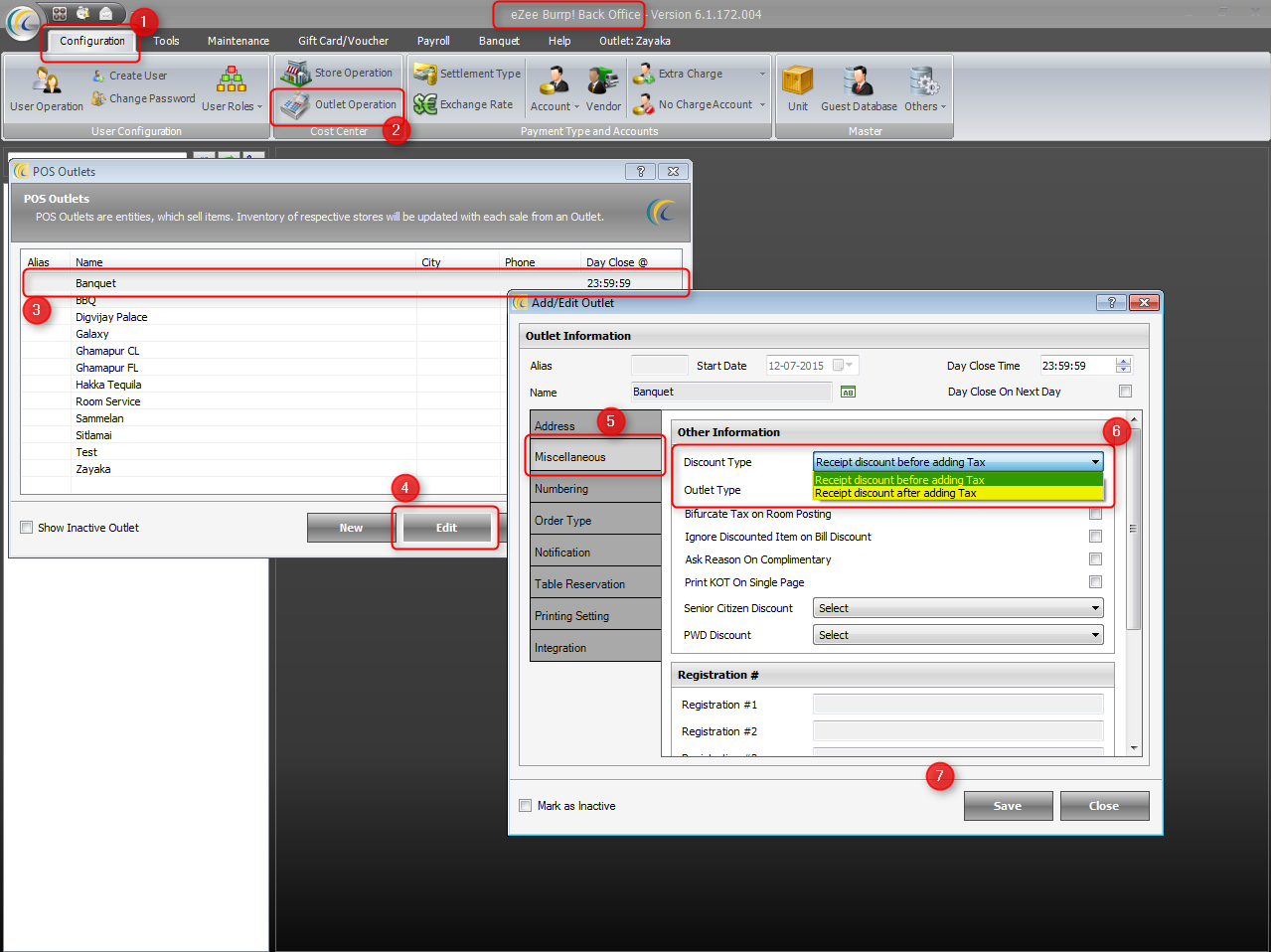The width and height of the screenshot is (1271, 952).
Task: Open the Maintenance menu
Action: tap(238, 41)
